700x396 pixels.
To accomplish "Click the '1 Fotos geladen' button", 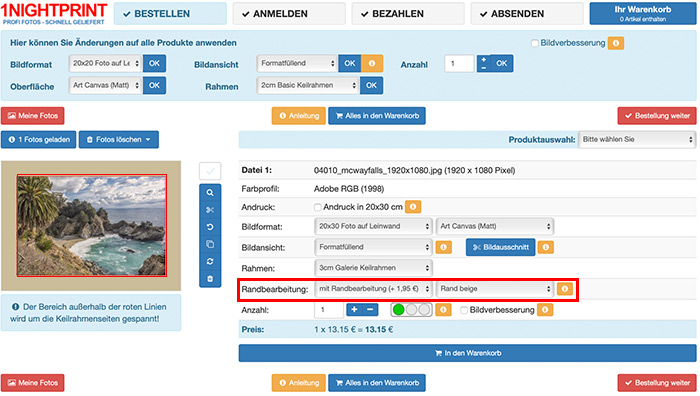I will [39, 139].
